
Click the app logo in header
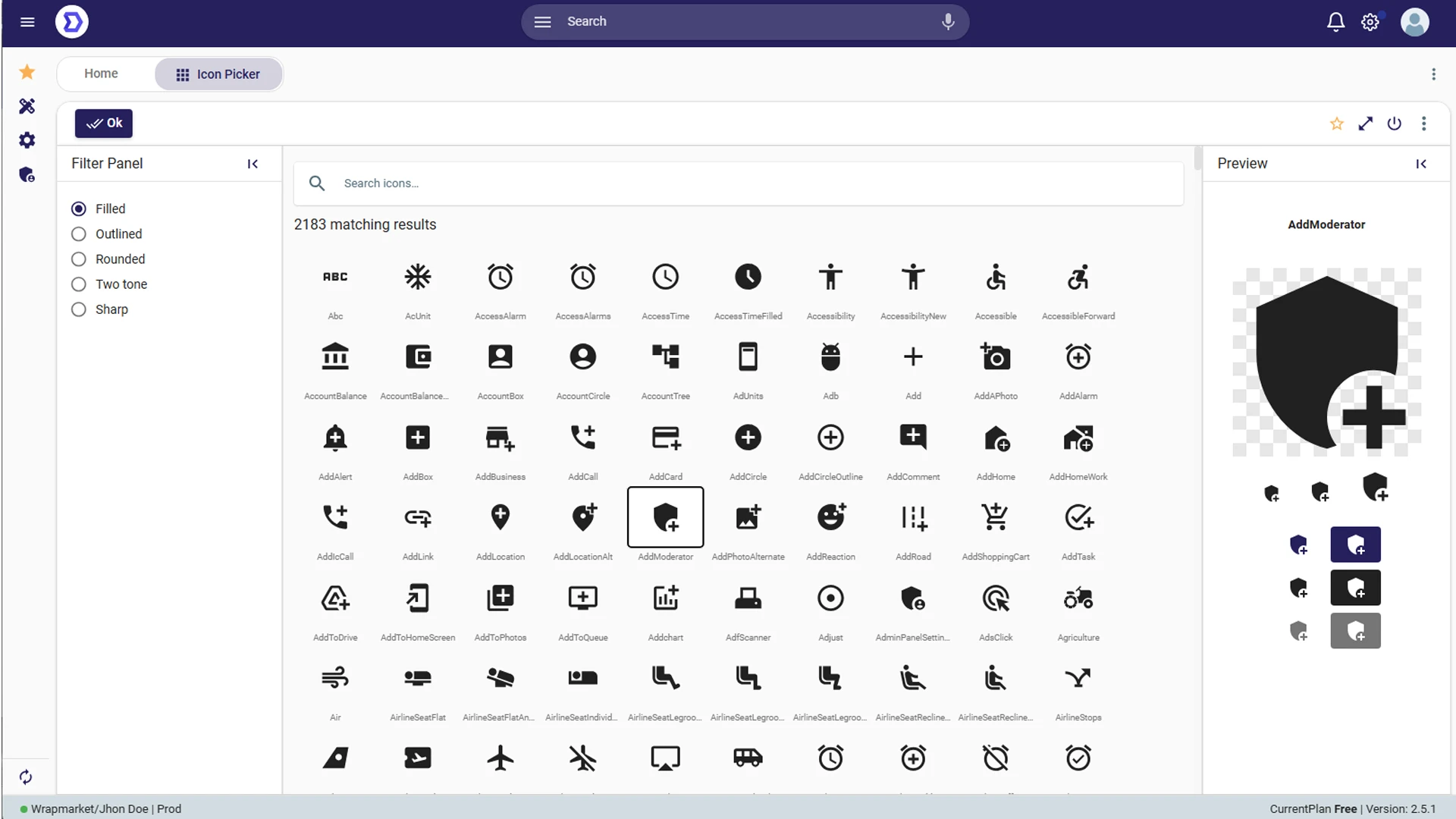[72, 22]
